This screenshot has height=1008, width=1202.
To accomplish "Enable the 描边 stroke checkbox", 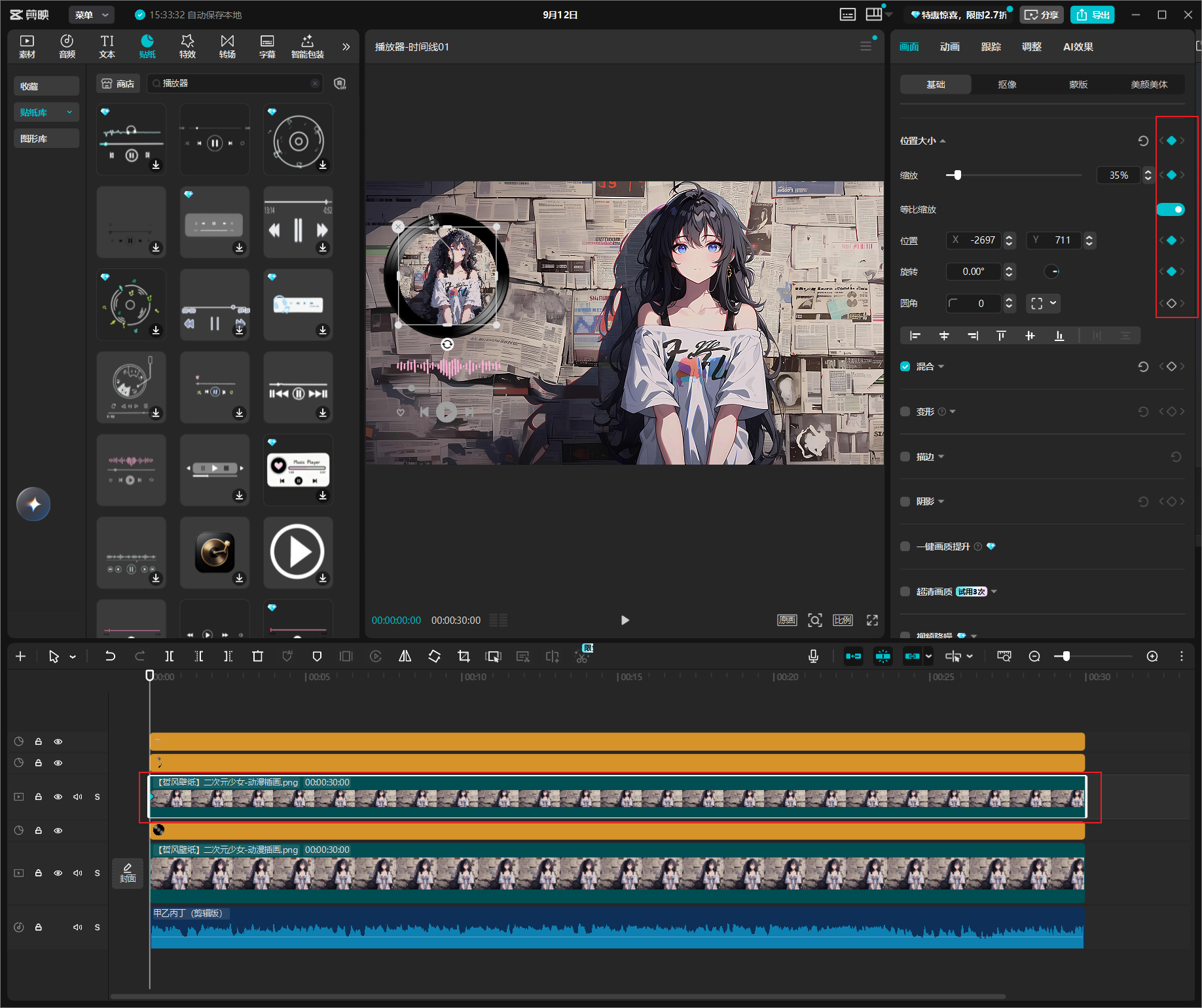I will click(905, 457).
